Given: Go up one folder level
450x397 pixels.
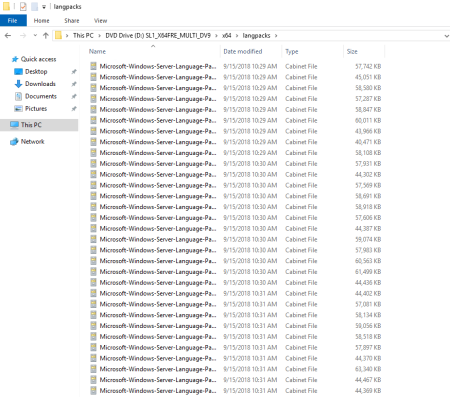Looking at the screenshot, I should (46, 35).
